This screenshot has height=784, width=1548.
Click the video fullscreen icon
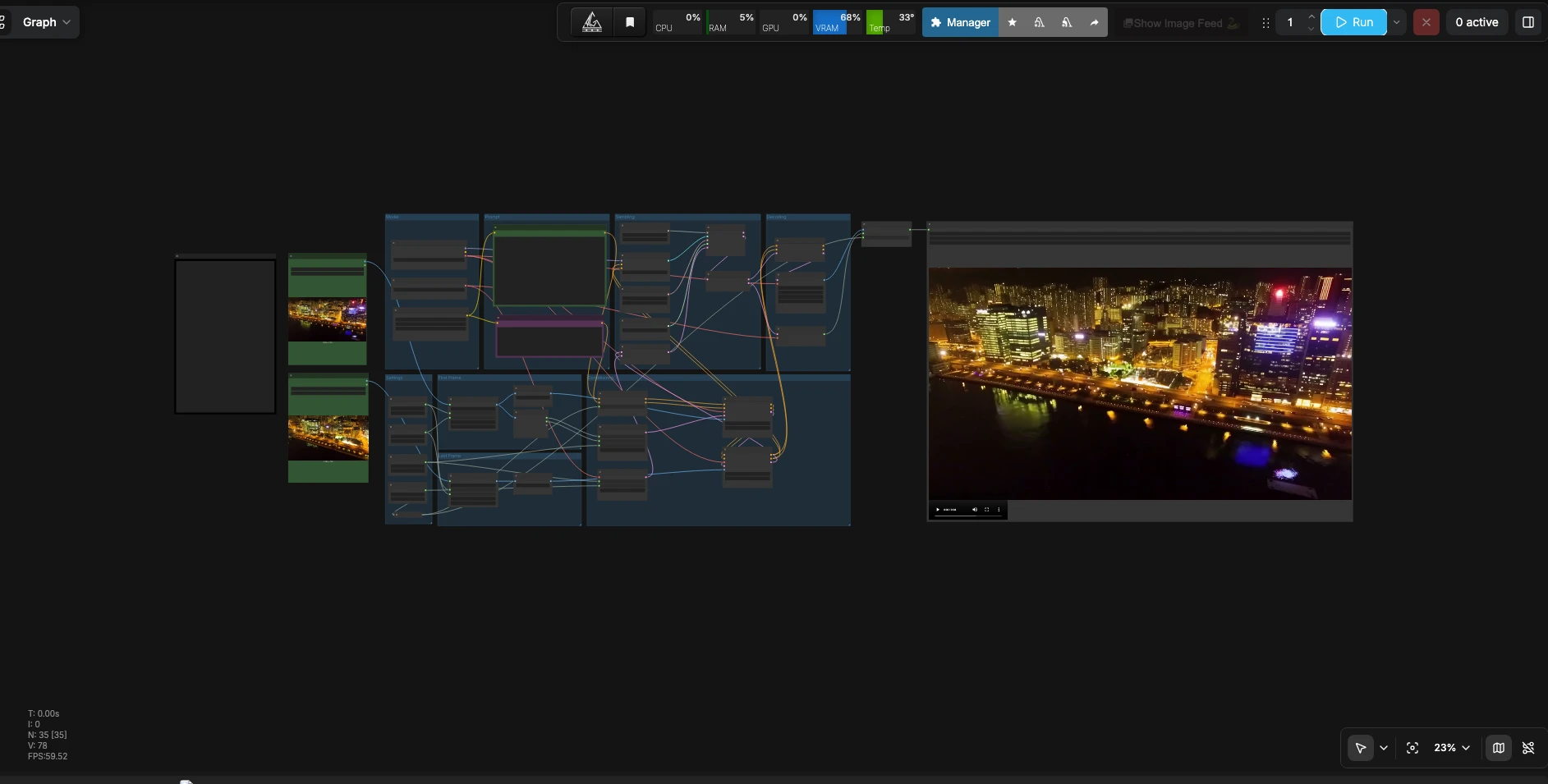[x=987, y=510]
